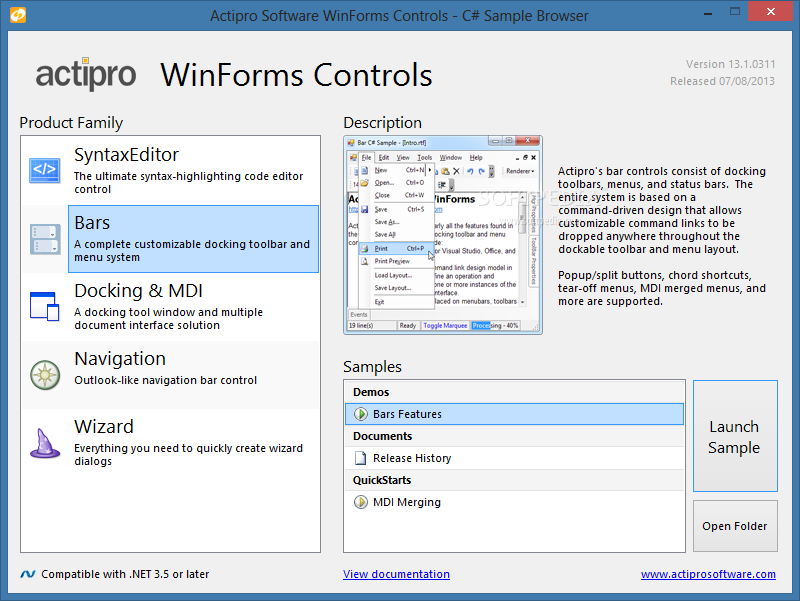Minimize the Sample Browser window
This screenshot has height=601, width=800.
[708, 13]
